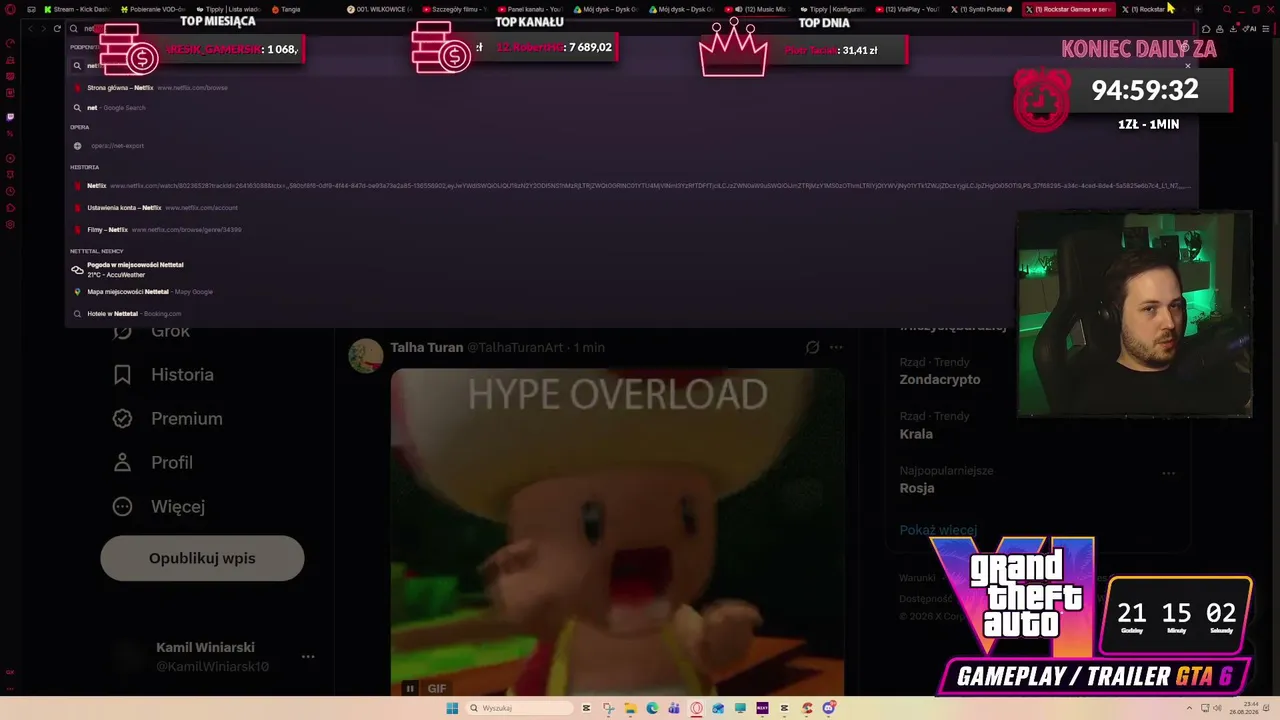Switch to the Rockstar Games X tab
The height and width of the screenshot is (720, 1280).
[x=1068, y=9]
